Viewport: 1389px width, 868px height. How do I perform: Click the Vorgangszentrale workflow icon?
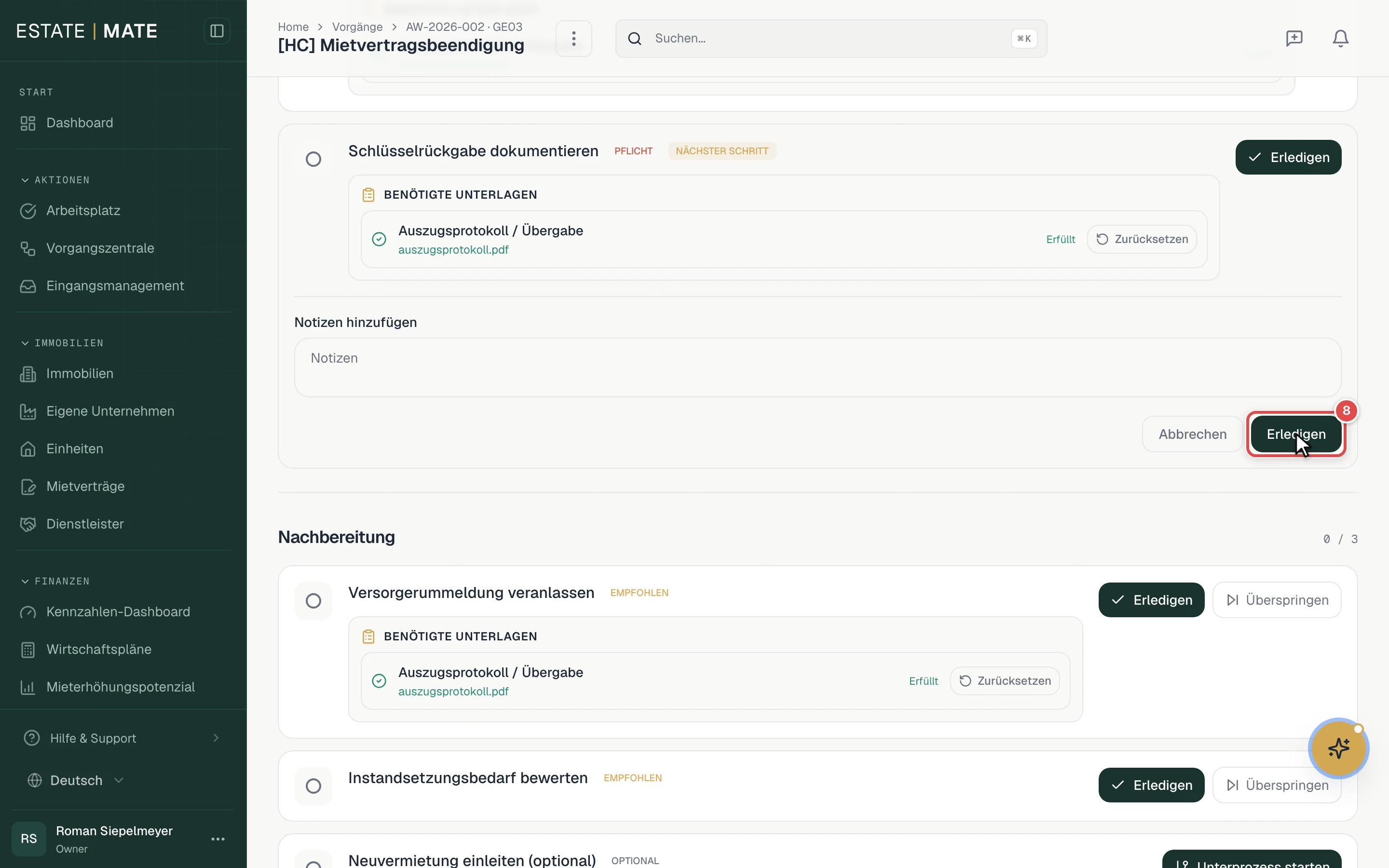[x=28, y=248]
